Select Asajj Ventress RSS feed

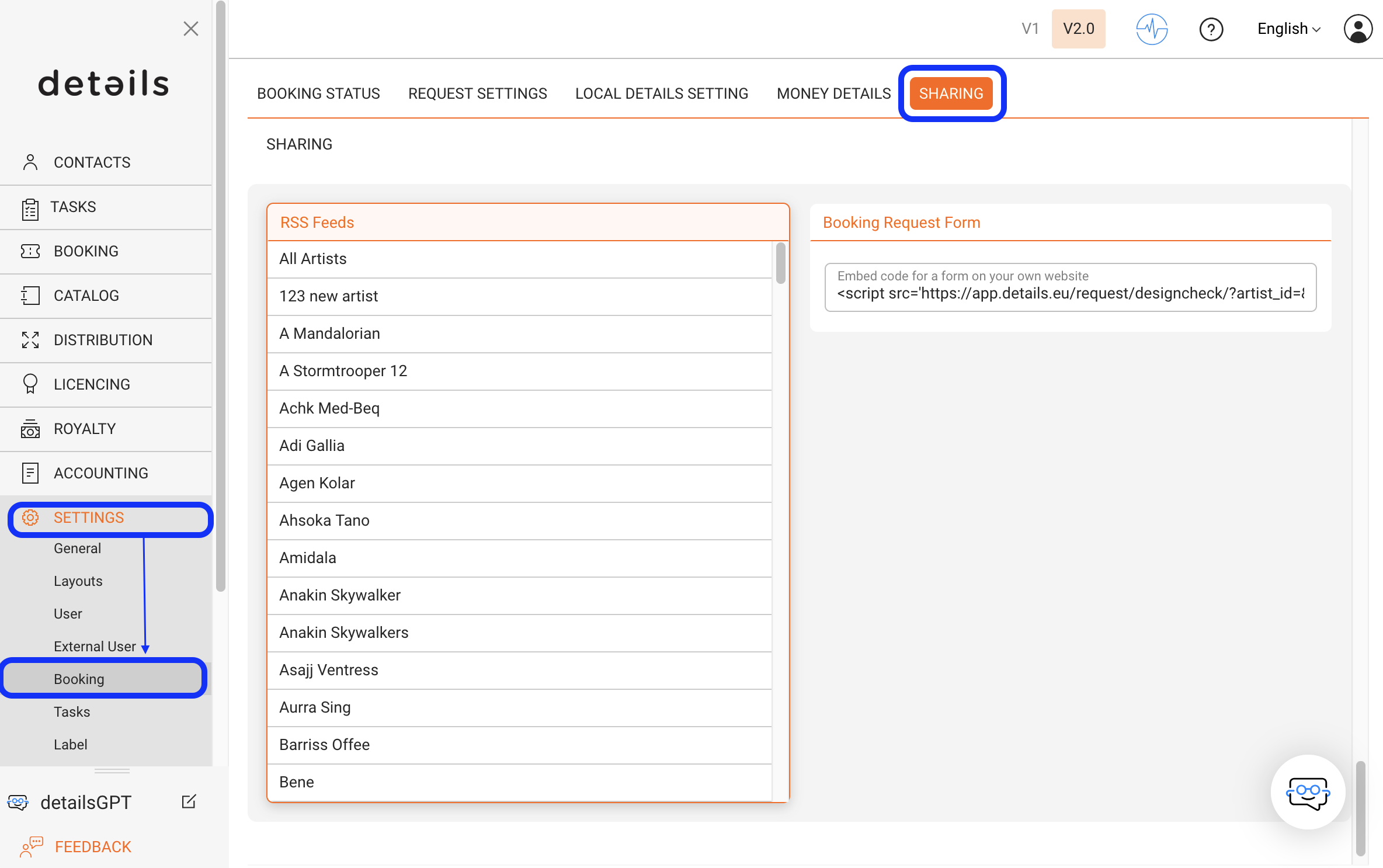click(x=519, y=670)
